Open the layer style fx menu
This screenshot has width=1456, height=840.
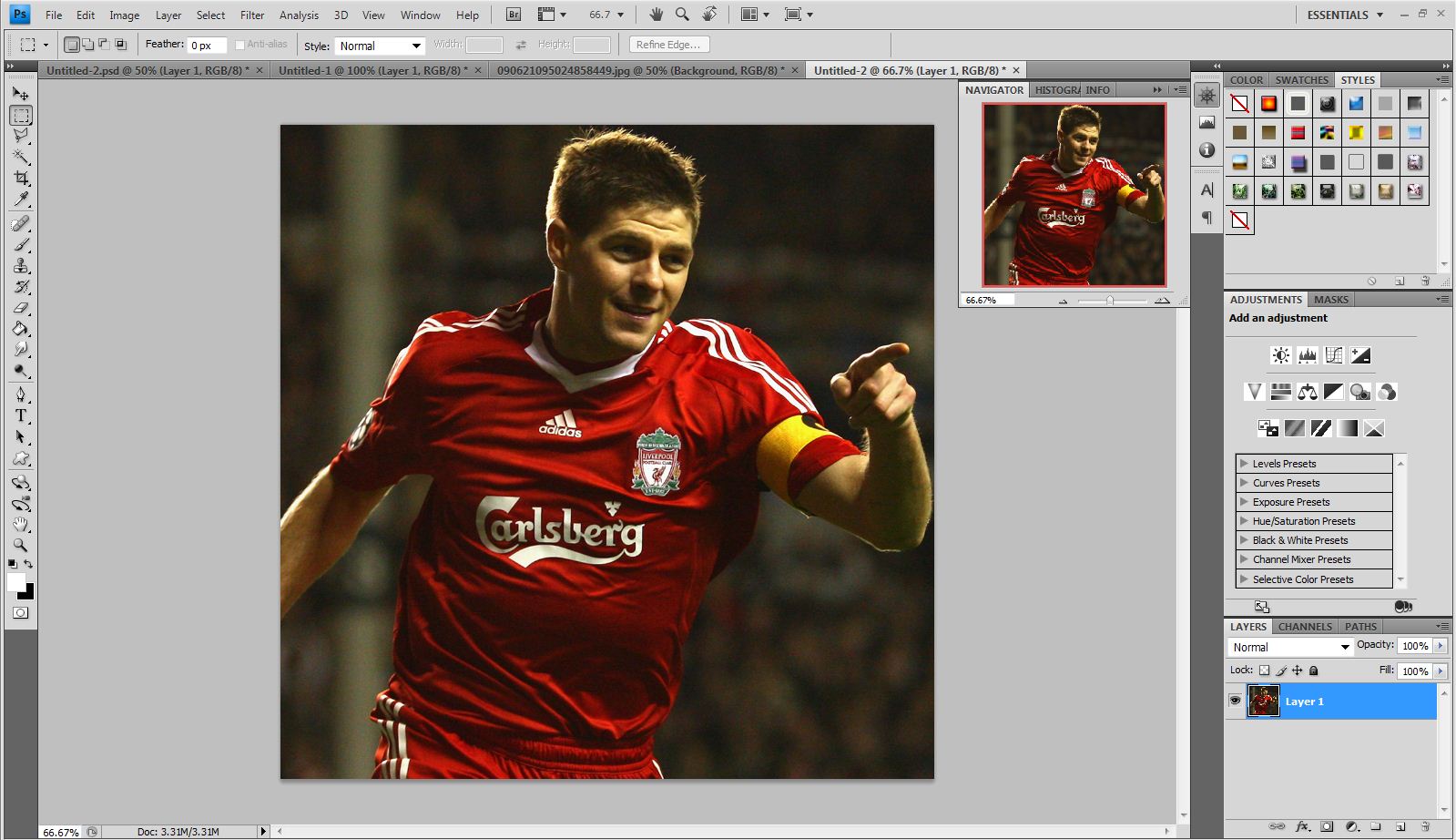(x=1302, y=826)
